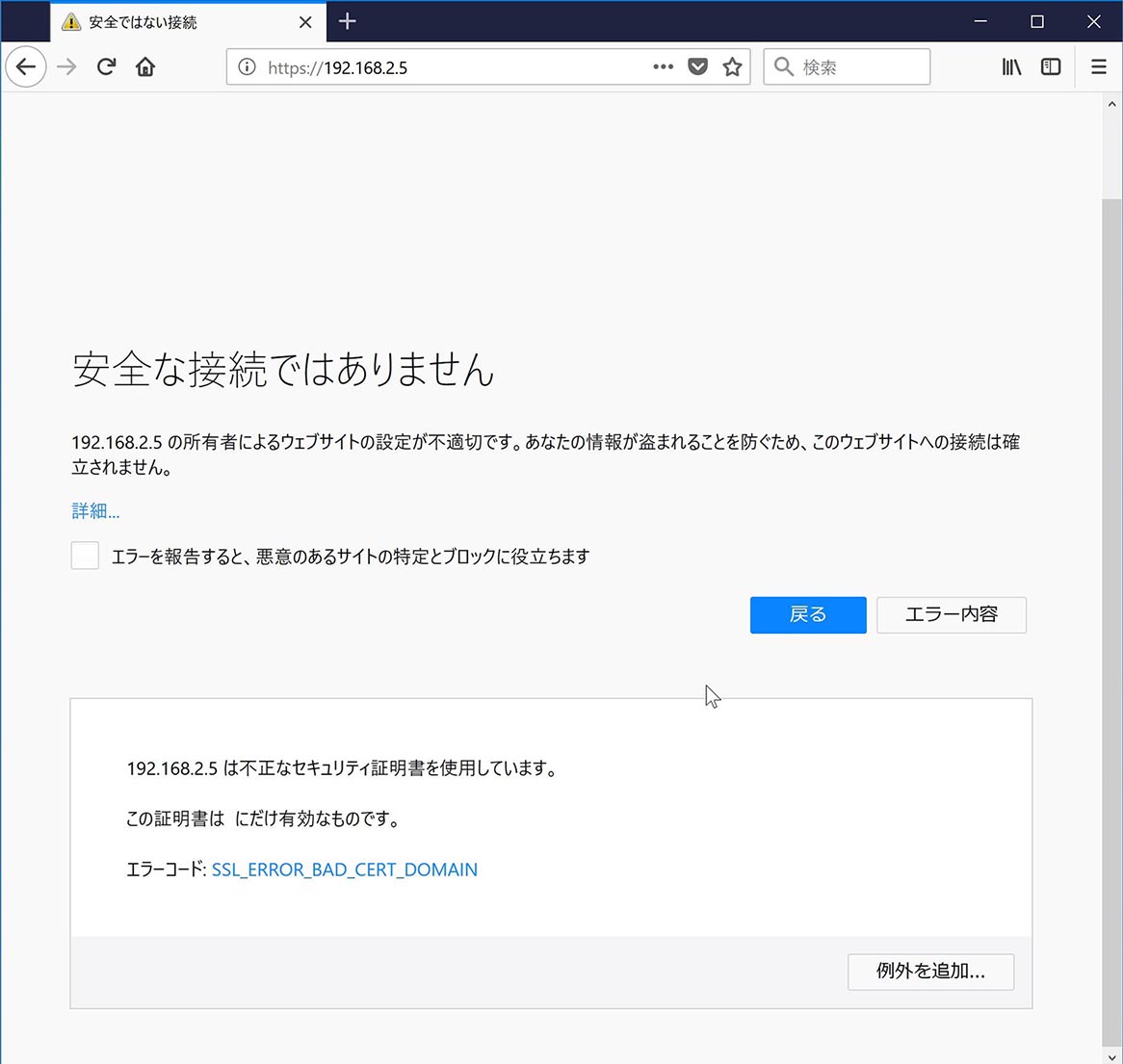This screenshot has width=1123, height=1064.
Task: Toggle the sidebar view
Action: (1051, 67)
